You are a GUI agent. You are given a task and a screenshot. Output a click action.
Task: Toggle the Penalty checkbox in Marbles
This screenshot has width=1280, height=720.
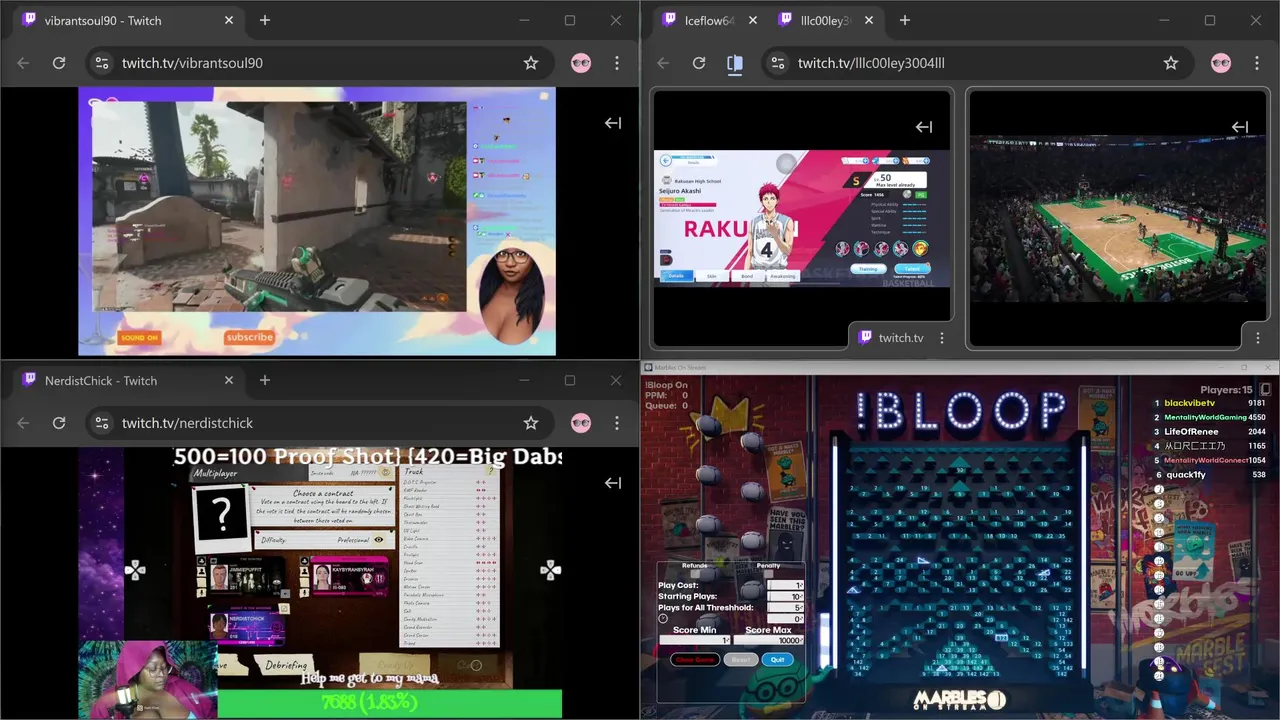click(x=768, y=573)
